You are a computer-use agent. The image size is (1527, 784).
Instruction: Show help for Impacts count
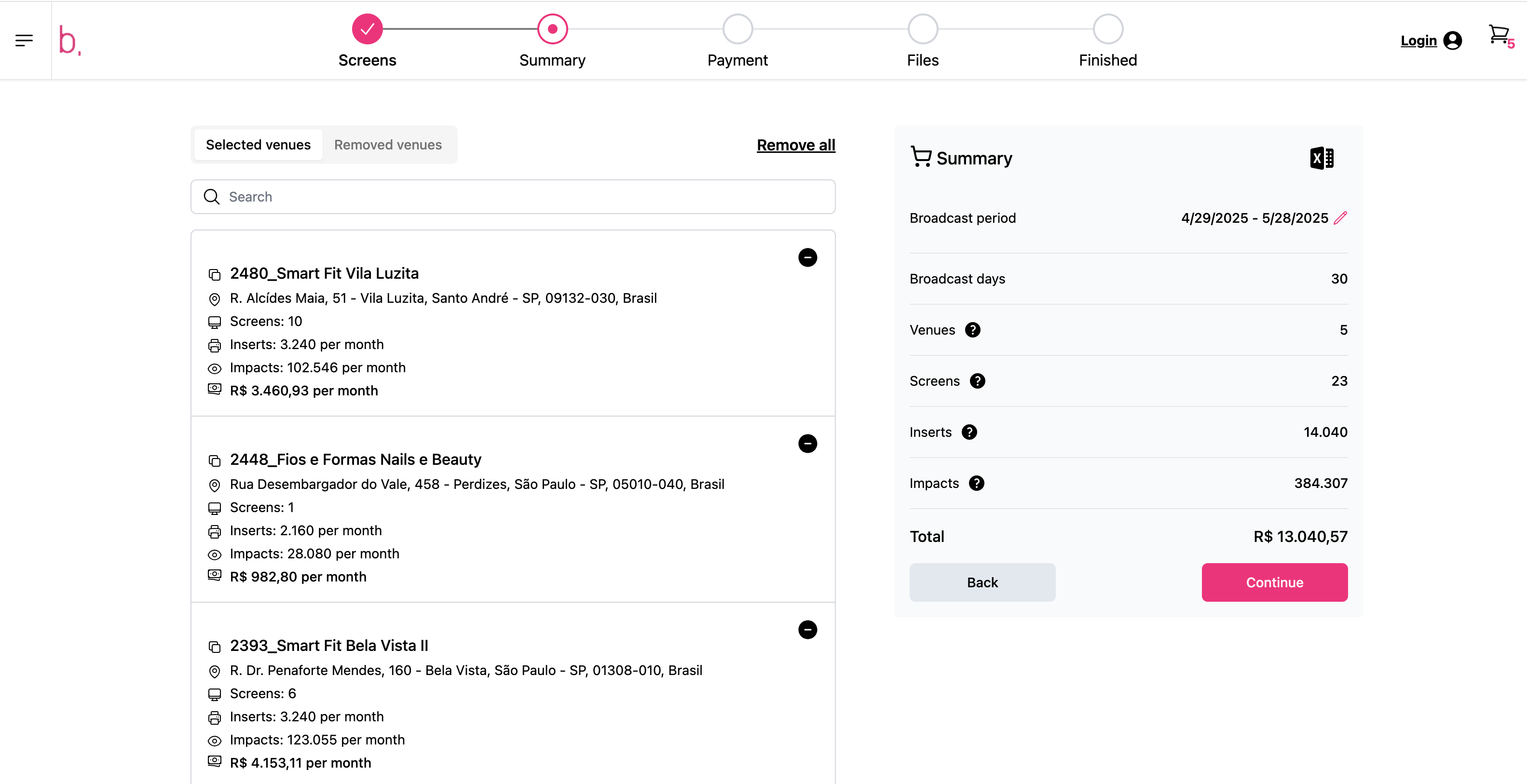[976, 484]
